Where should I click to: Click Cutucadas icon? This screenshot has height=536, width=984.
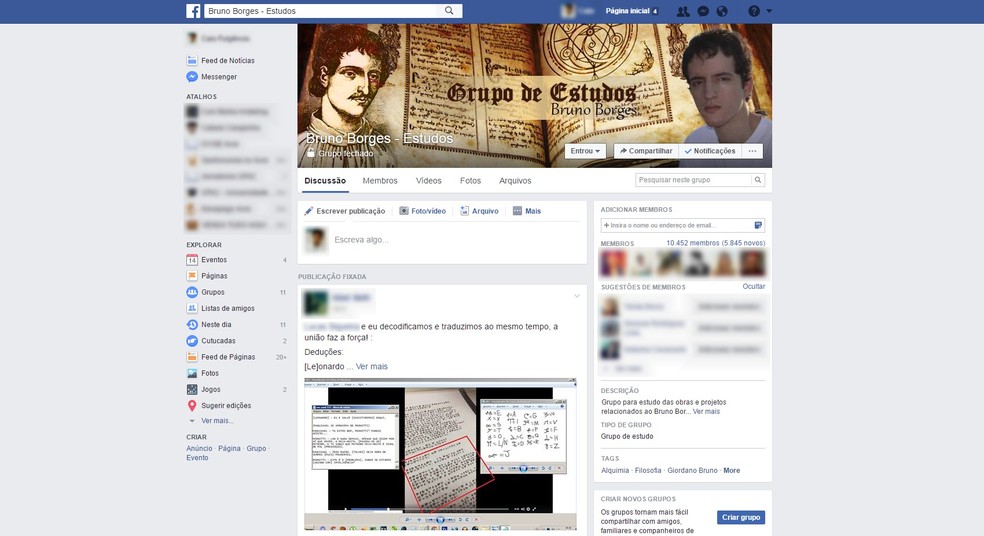click(192, 341)
